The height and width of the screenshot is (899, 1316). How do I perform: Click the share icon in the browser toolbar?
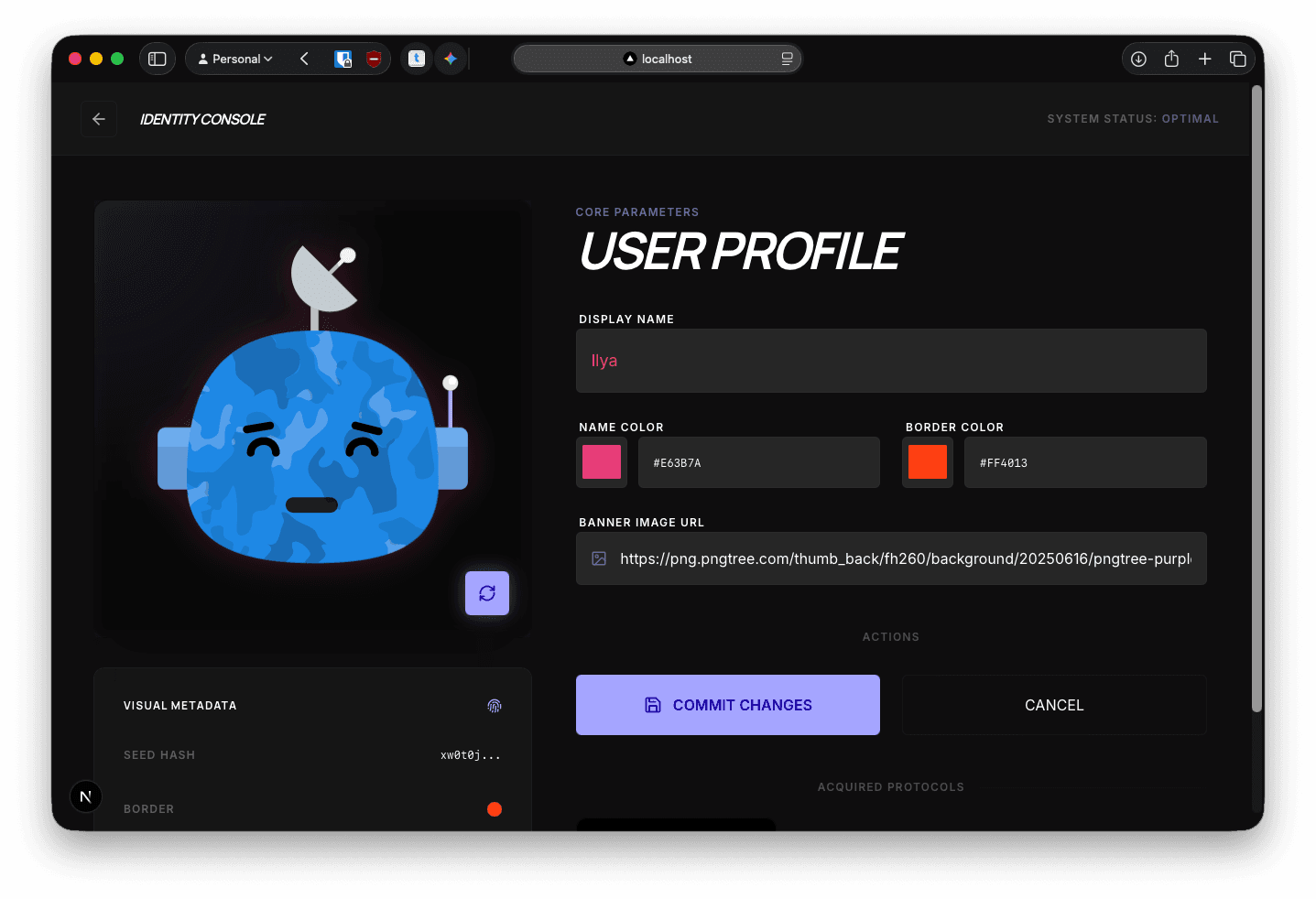(x=1171, y=58)
